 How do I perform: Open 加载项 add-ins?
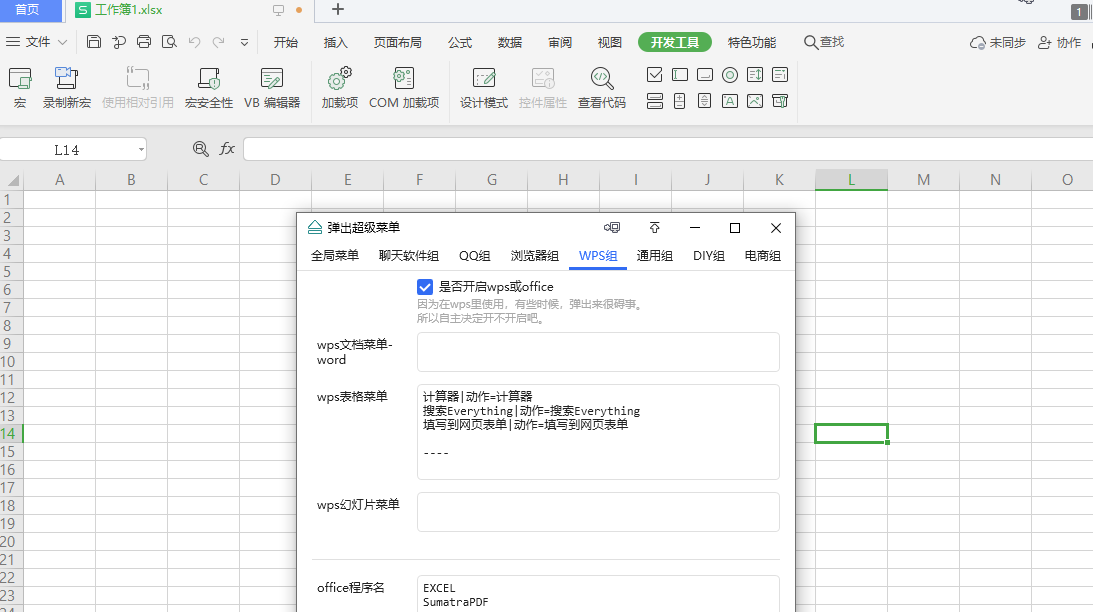[x=339, y=88]
